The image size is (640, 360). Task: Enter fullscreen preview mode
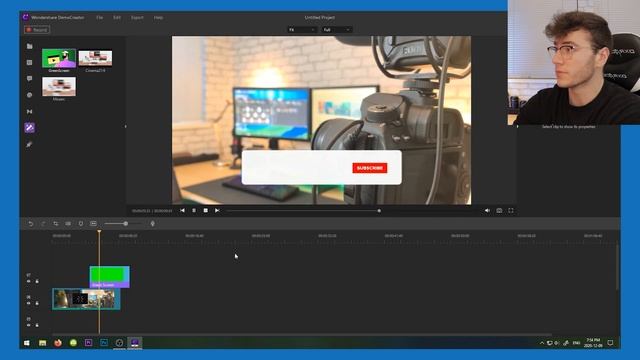511,211
